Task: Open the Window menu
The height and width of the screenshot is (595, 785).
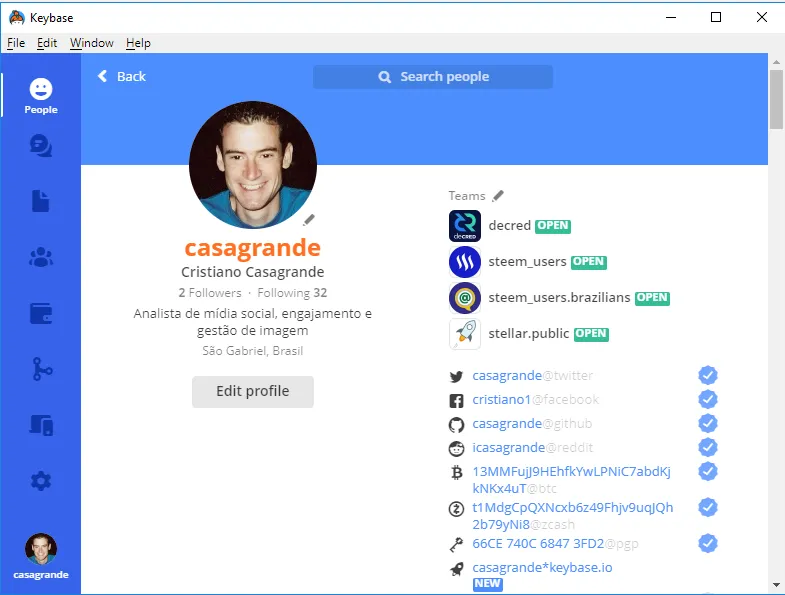Action: tap(92, 43)
